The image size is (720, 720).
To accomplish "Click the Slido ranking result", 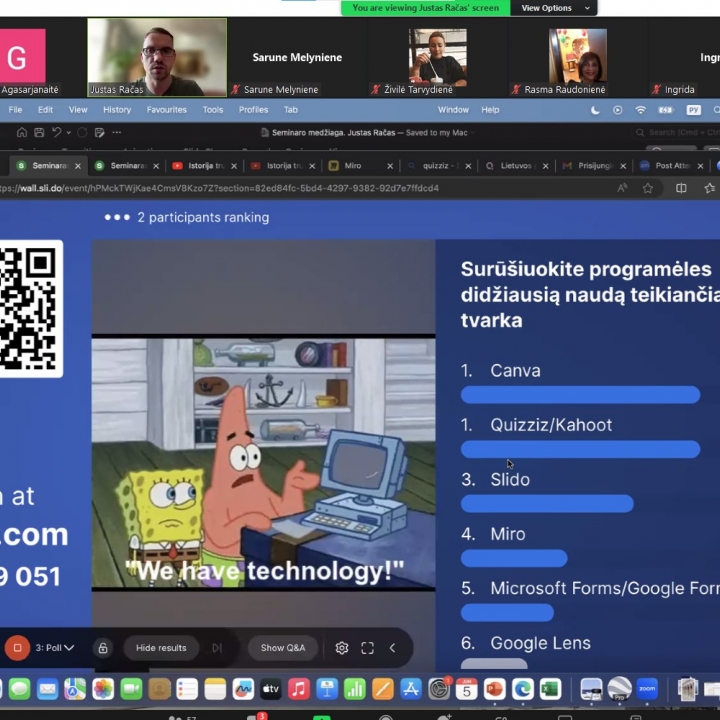I will point(547,491).
